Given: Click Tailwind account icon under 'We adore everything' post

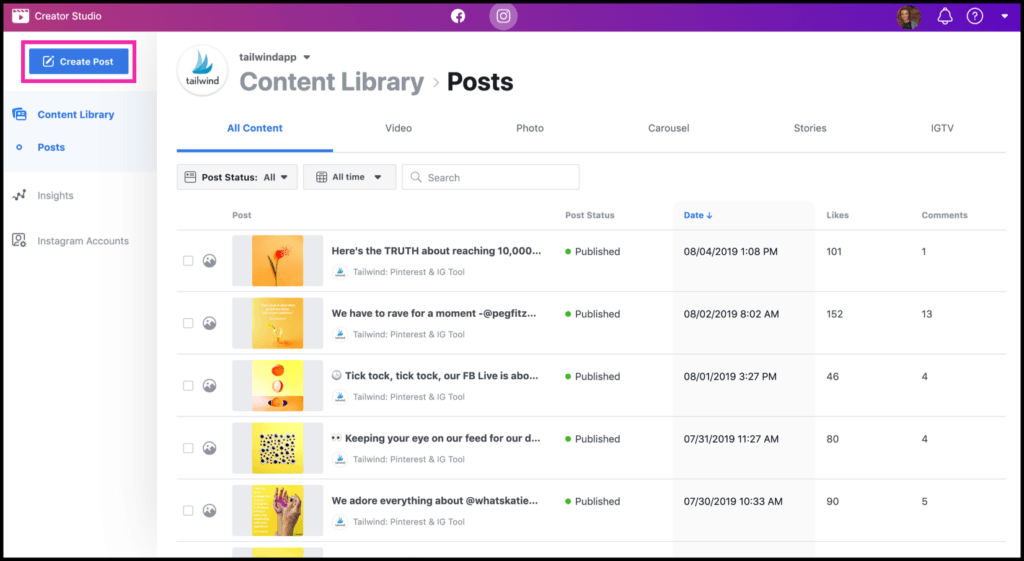Looking at the screenshot, I should click(x=340, y=522).
